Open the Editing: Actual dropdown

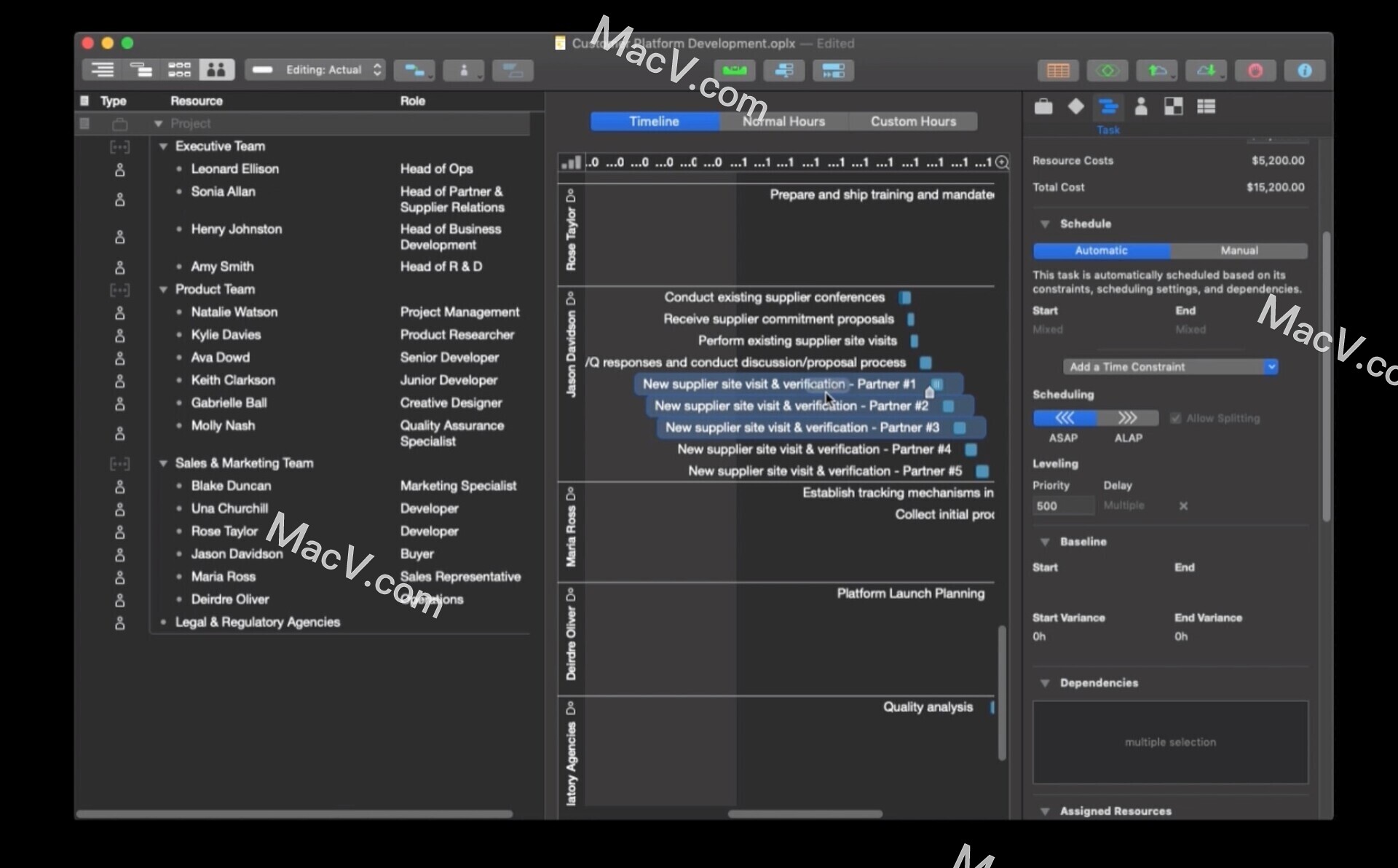(315, 70)
